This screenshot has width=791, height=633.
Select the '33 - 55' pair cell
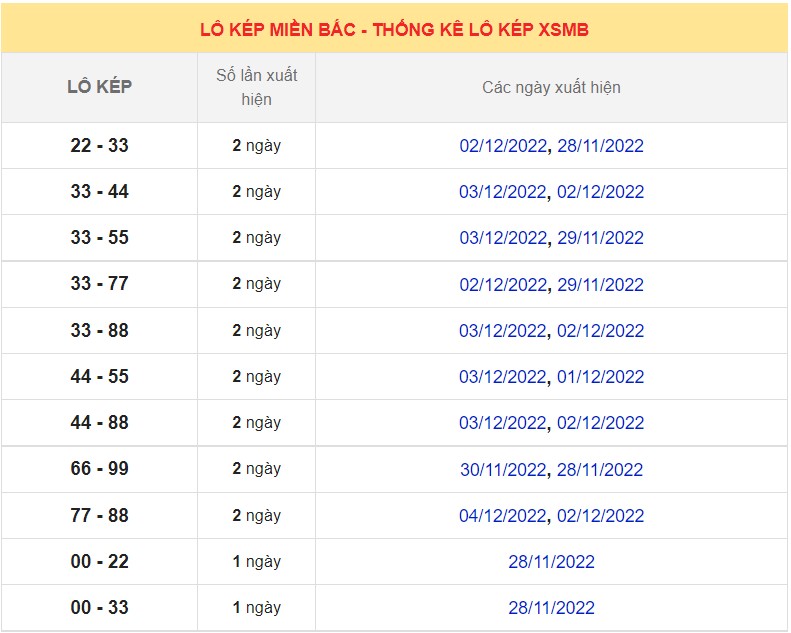point(99,238)
